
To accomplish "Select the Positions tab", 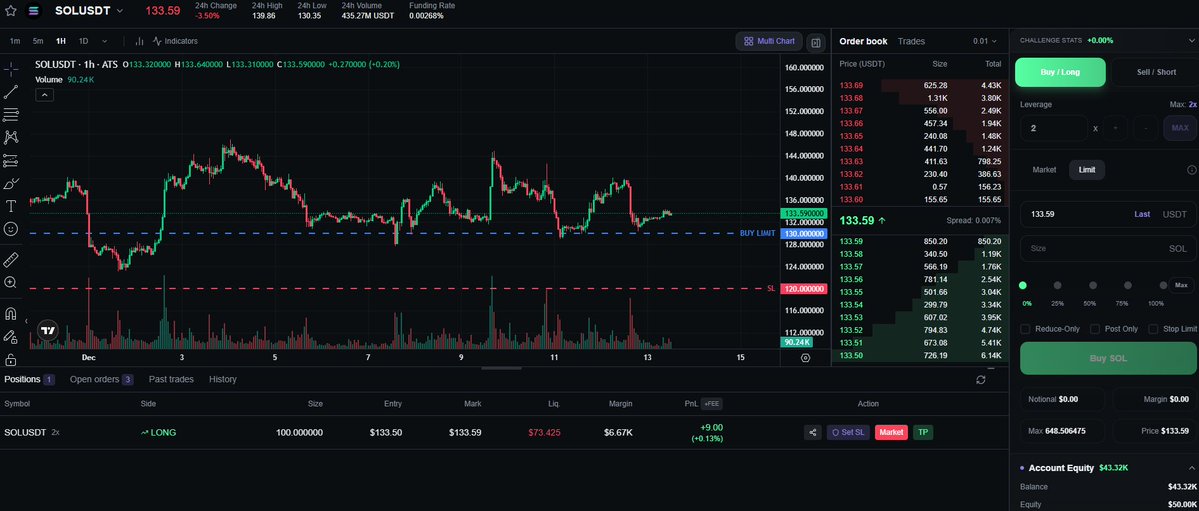I will point(29,379).
